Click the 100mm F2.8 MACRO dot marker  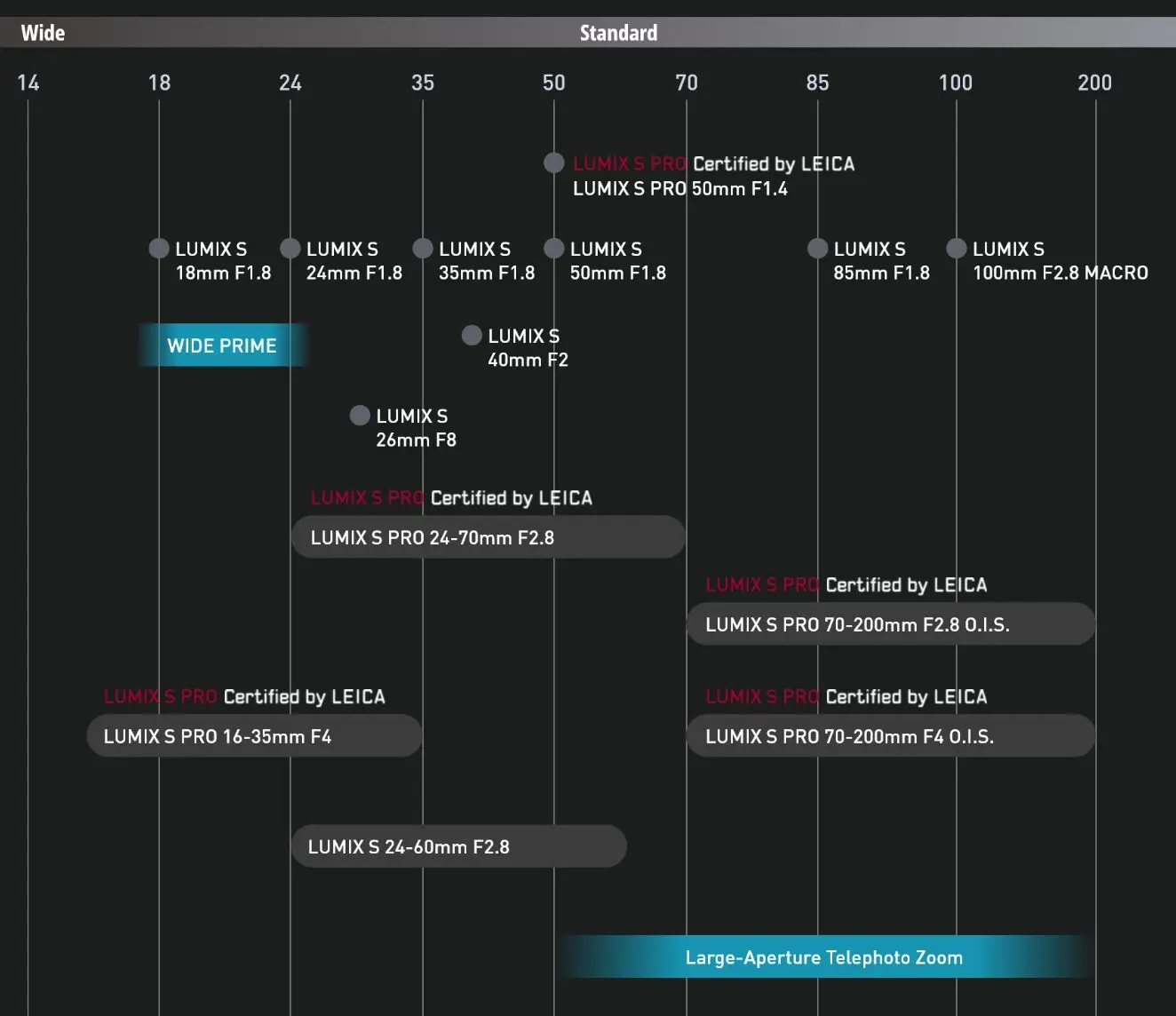(x=957, y=249)
